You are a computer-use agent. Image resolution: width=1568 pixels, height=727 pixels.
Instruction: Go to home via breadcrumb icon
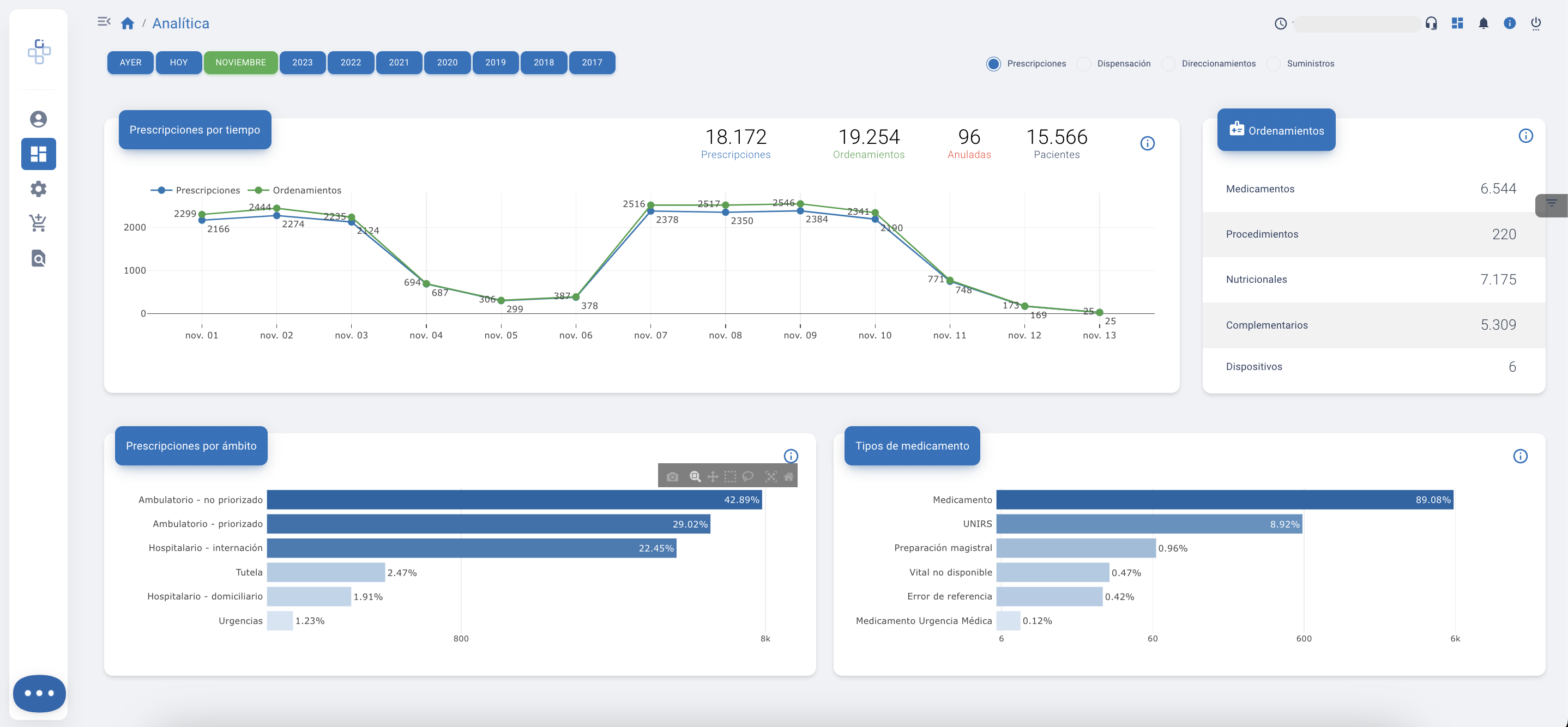(127, 24)
